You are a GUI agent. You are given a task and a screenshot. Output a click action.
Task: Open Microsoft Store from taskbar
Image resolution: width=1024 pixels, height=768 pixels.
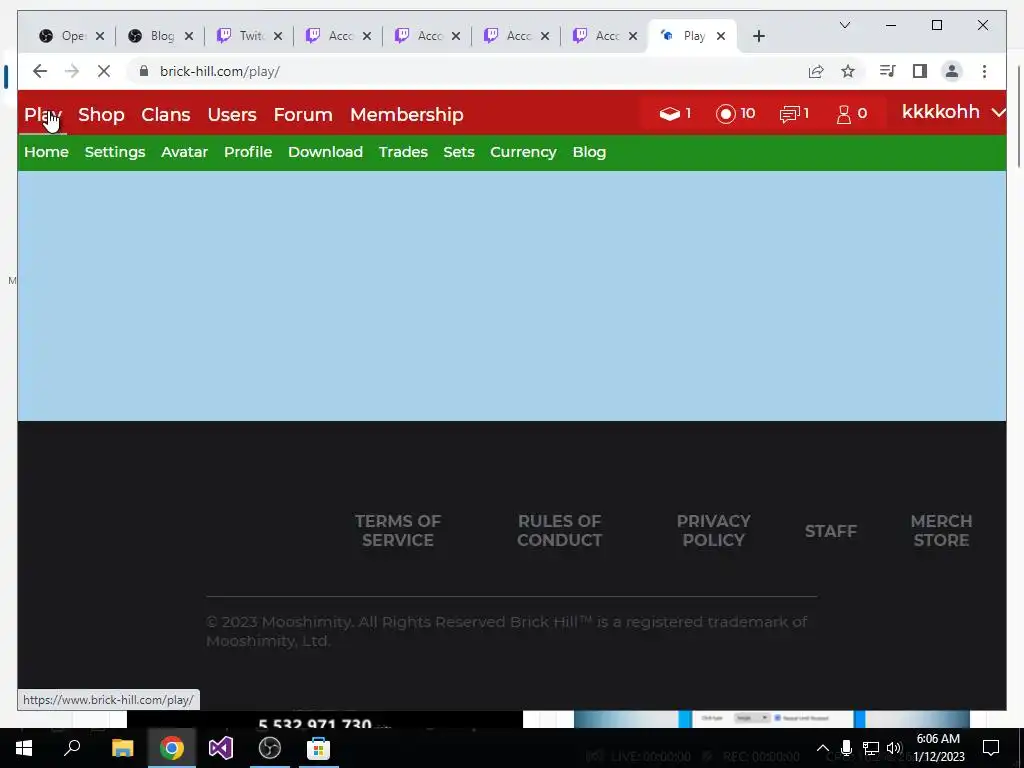click(x=318, y=748)
